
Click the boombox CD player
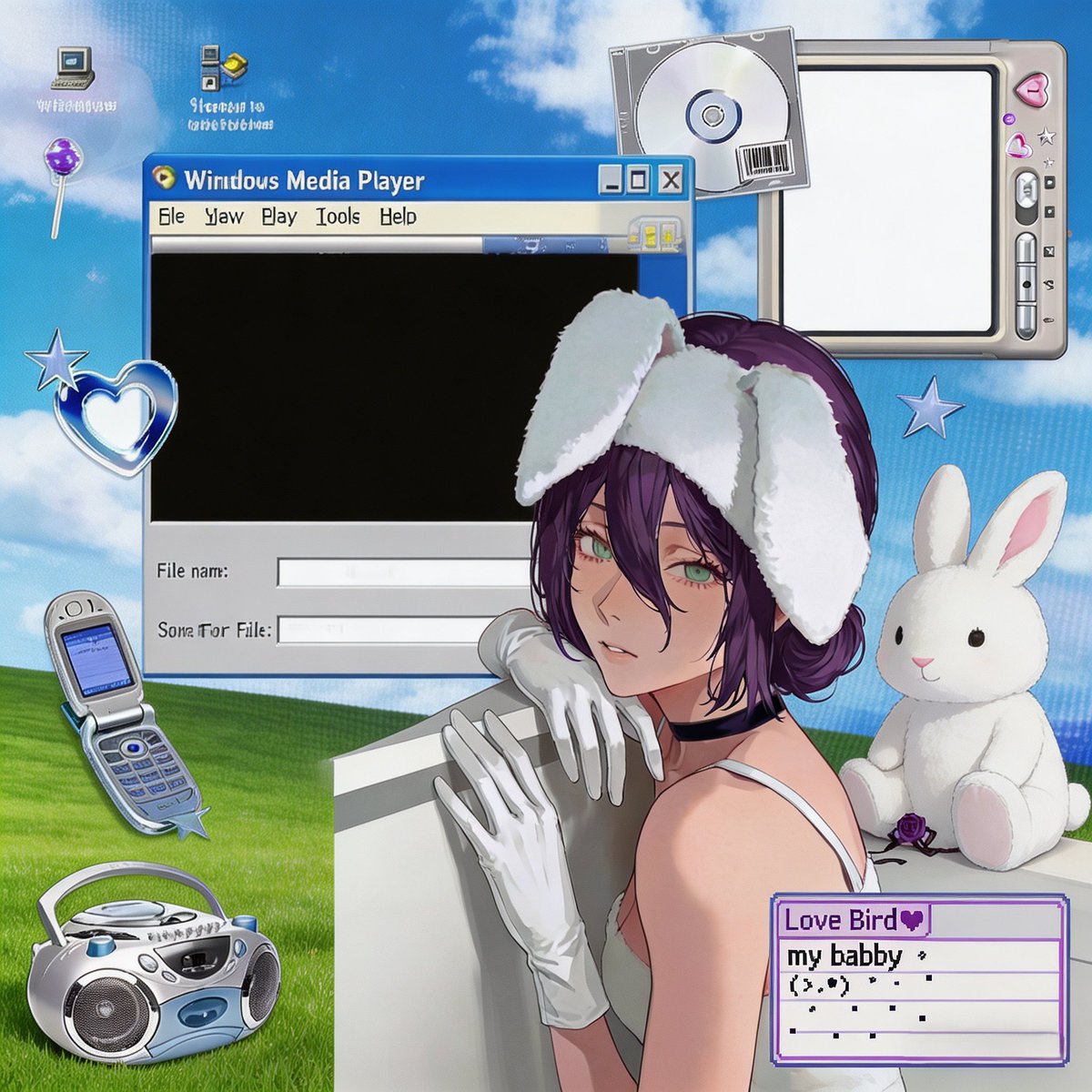tap(153, 965)
